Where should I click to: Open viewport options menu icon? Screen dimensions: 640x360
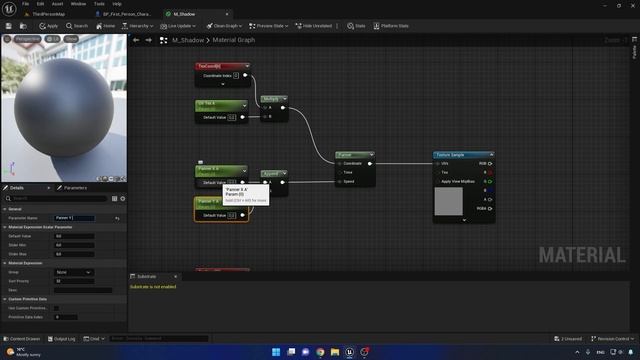tap(7, 39)
